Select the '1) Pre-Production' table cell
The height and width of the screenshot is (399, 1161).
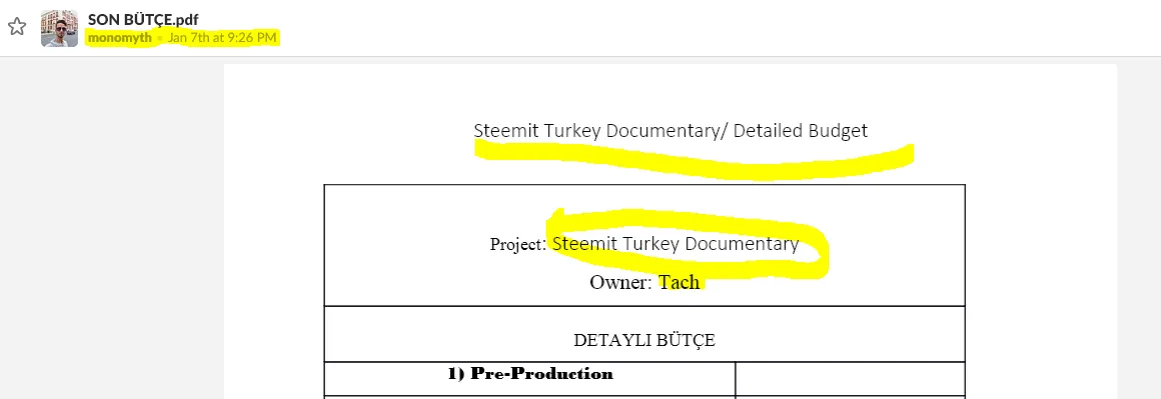coord(529,379)
